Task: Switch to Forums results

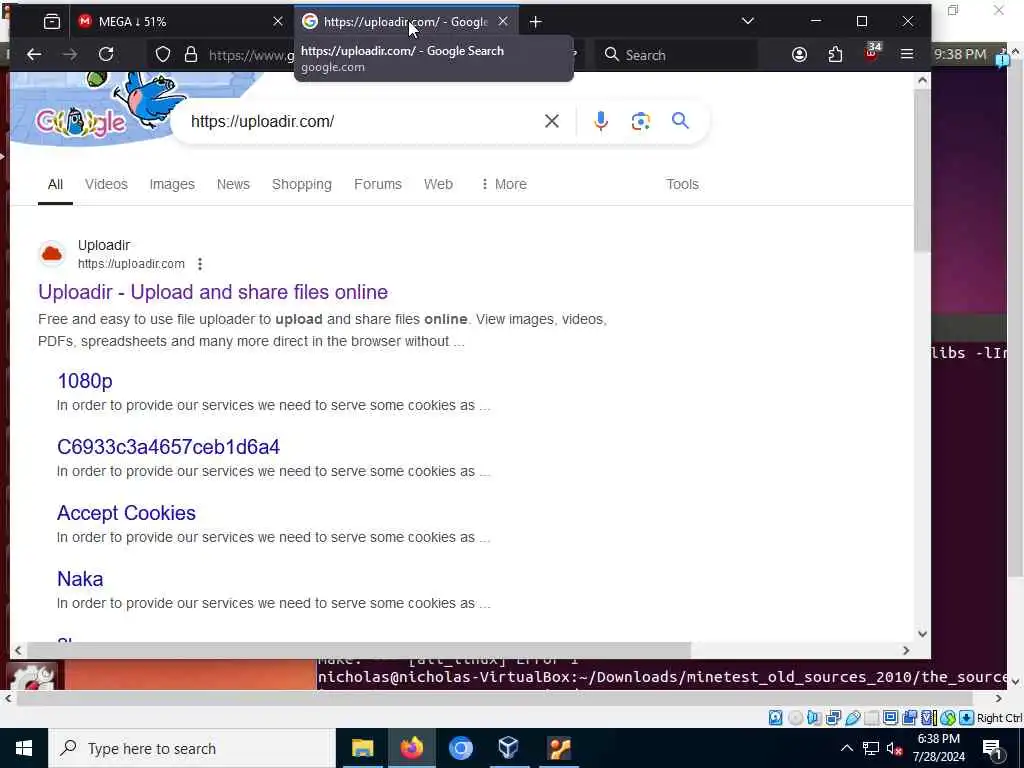Action: (378, 184)
